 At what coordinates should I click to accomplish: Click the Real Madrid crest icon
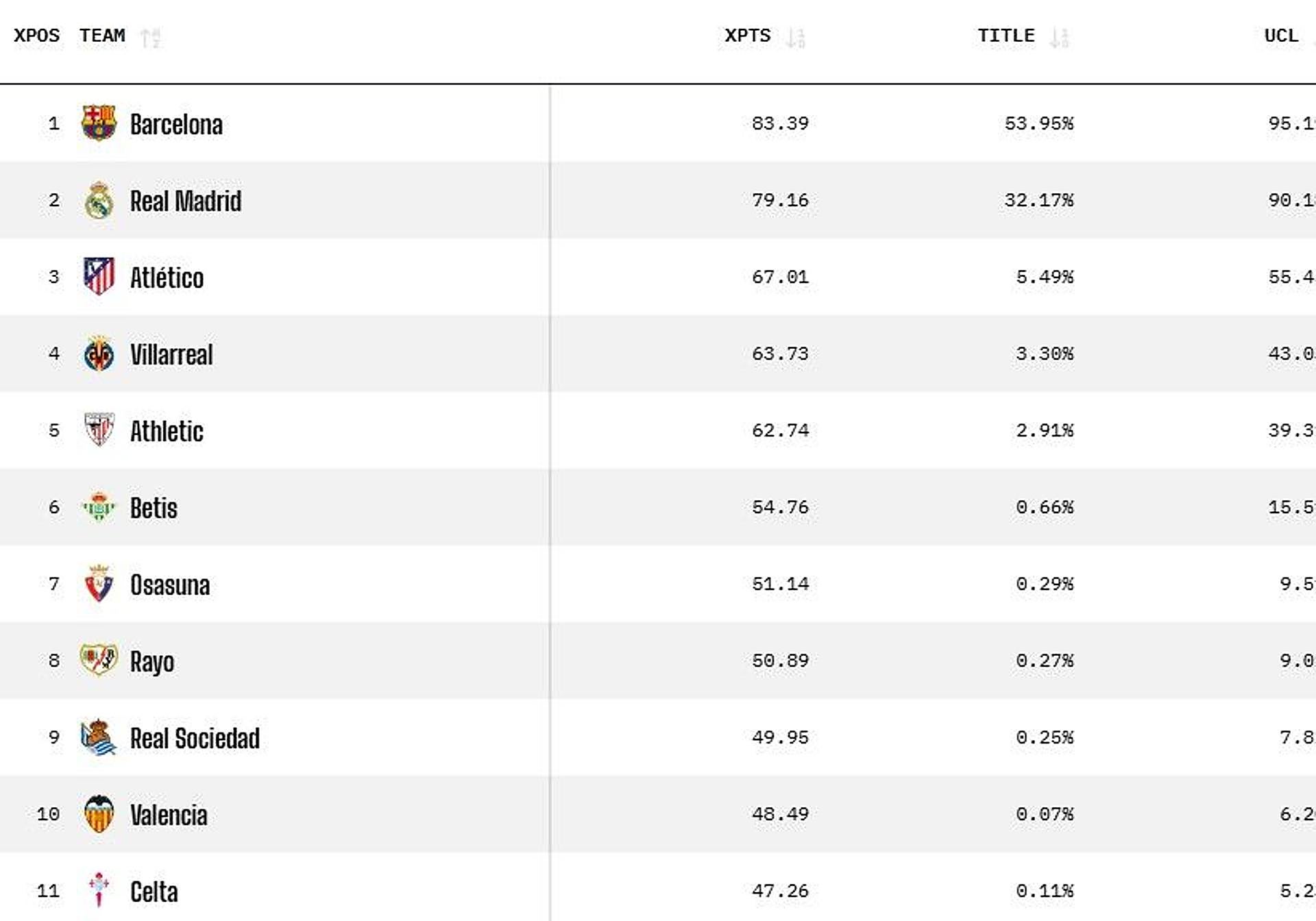coord(99,201)
